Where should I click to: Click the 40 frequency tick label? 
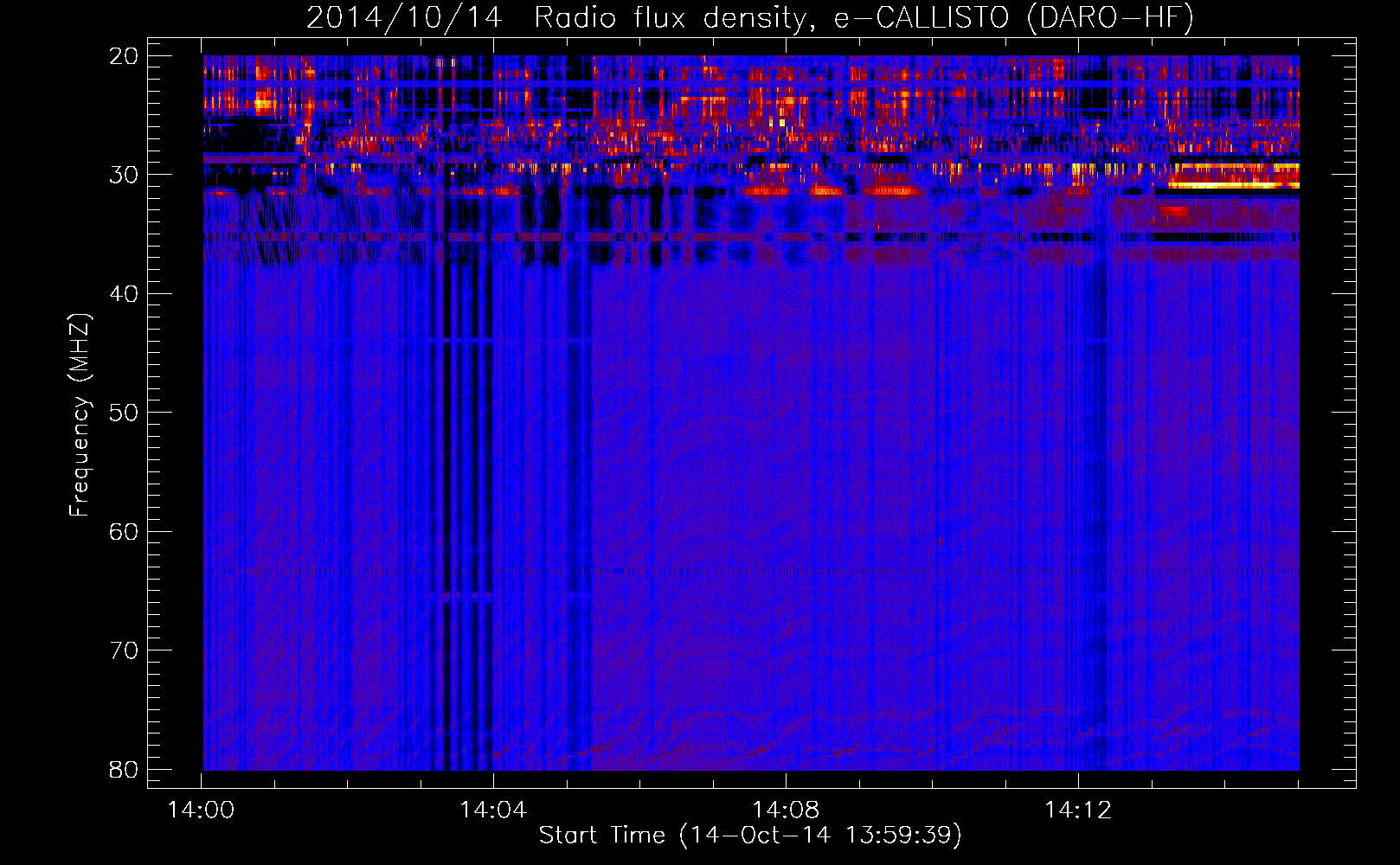(124, 294)
